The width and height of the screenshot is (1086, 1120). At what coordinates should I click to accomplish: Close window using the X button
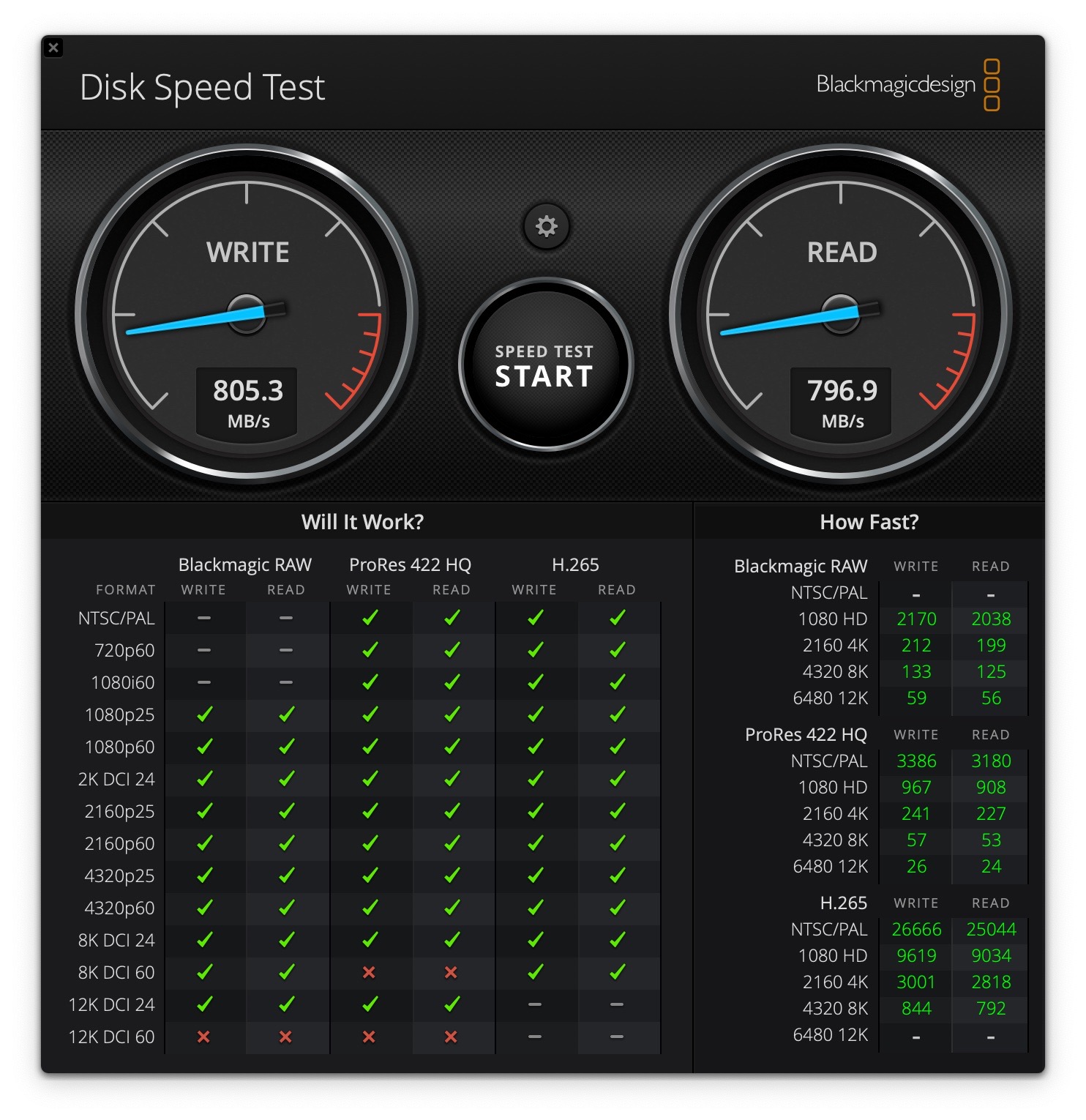pyautogui.click(x=53, y=48)
